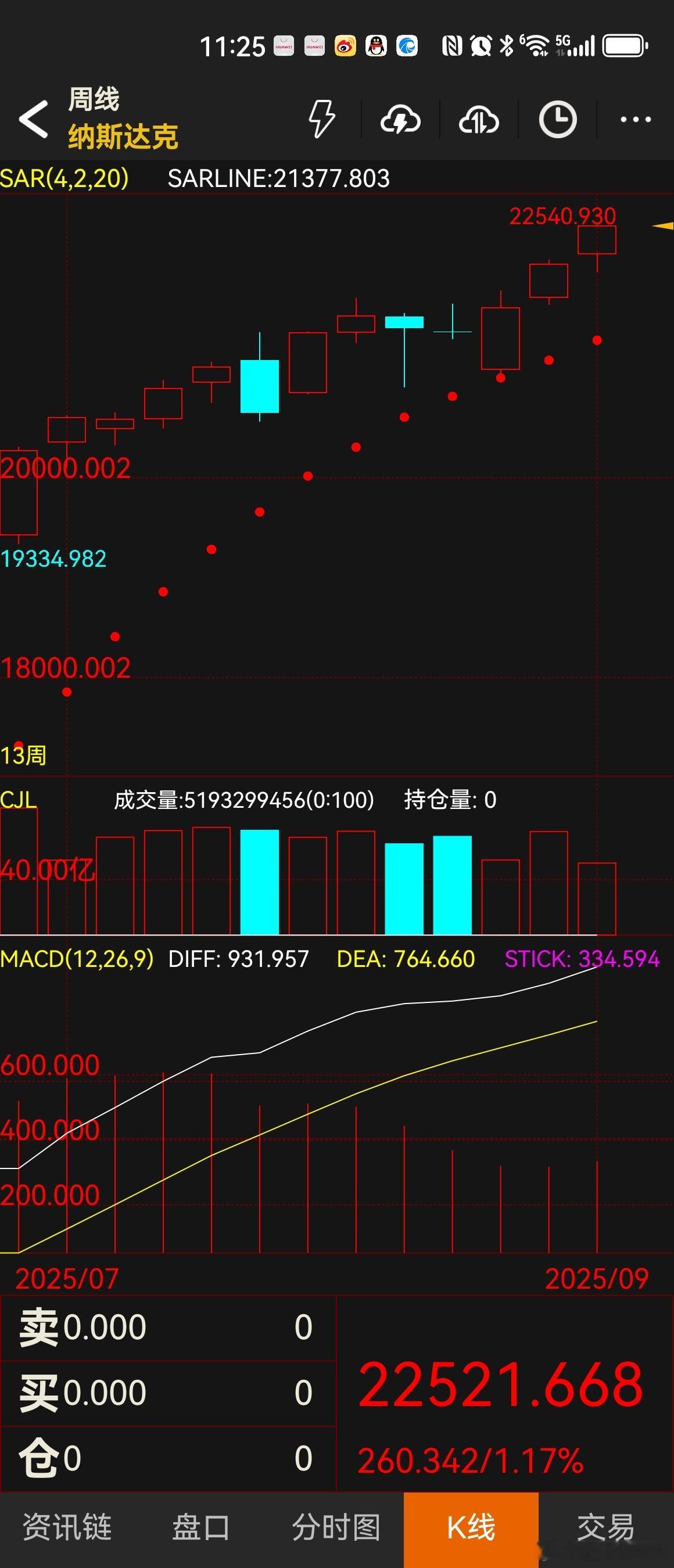Tap the change 260.342/1.17% value
The height and width of the screenshot is (1568, 674).
click(471, 1461)
